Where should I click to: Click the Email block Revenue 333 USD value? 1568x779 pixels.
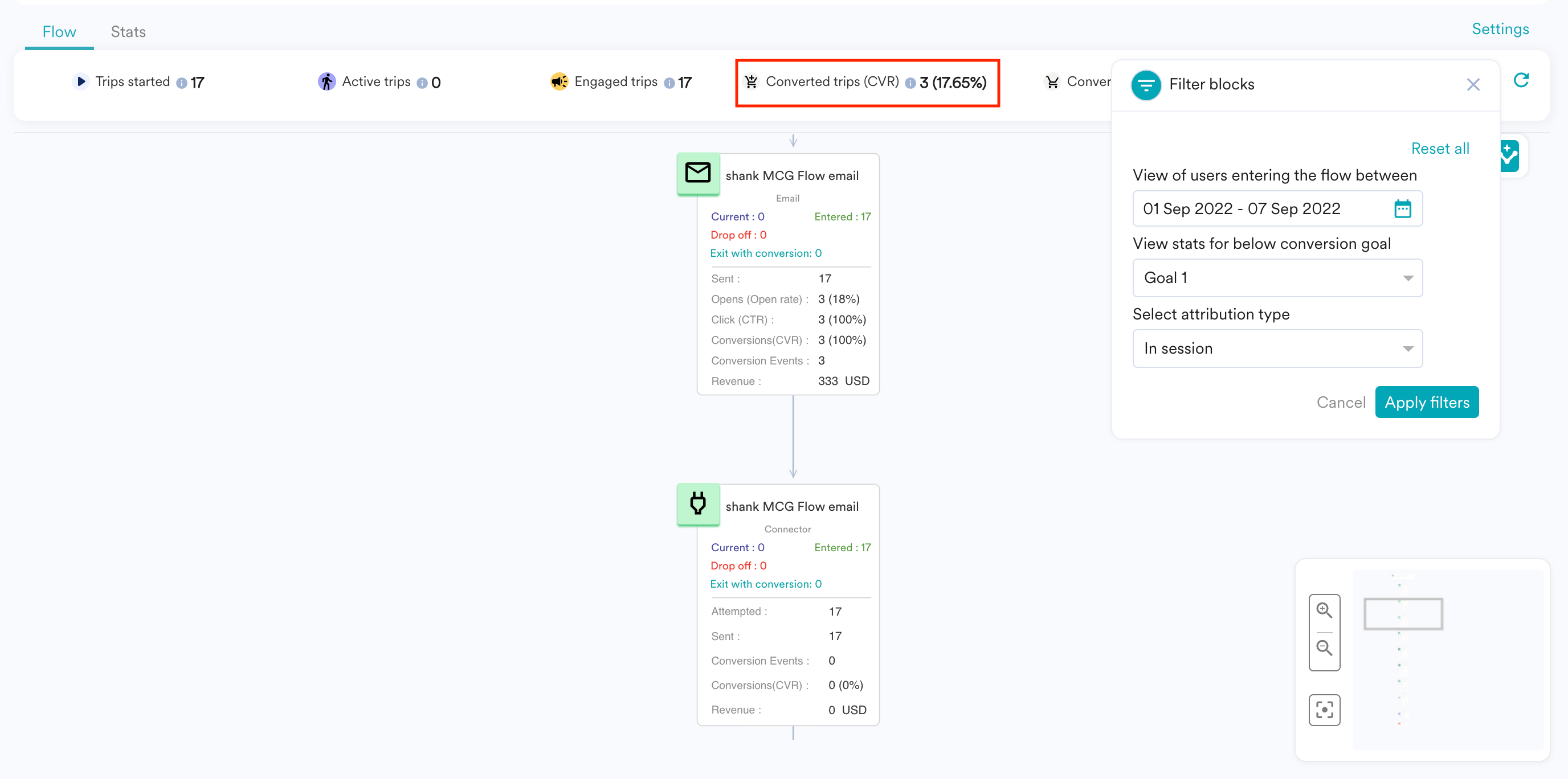tap(843, 382)
